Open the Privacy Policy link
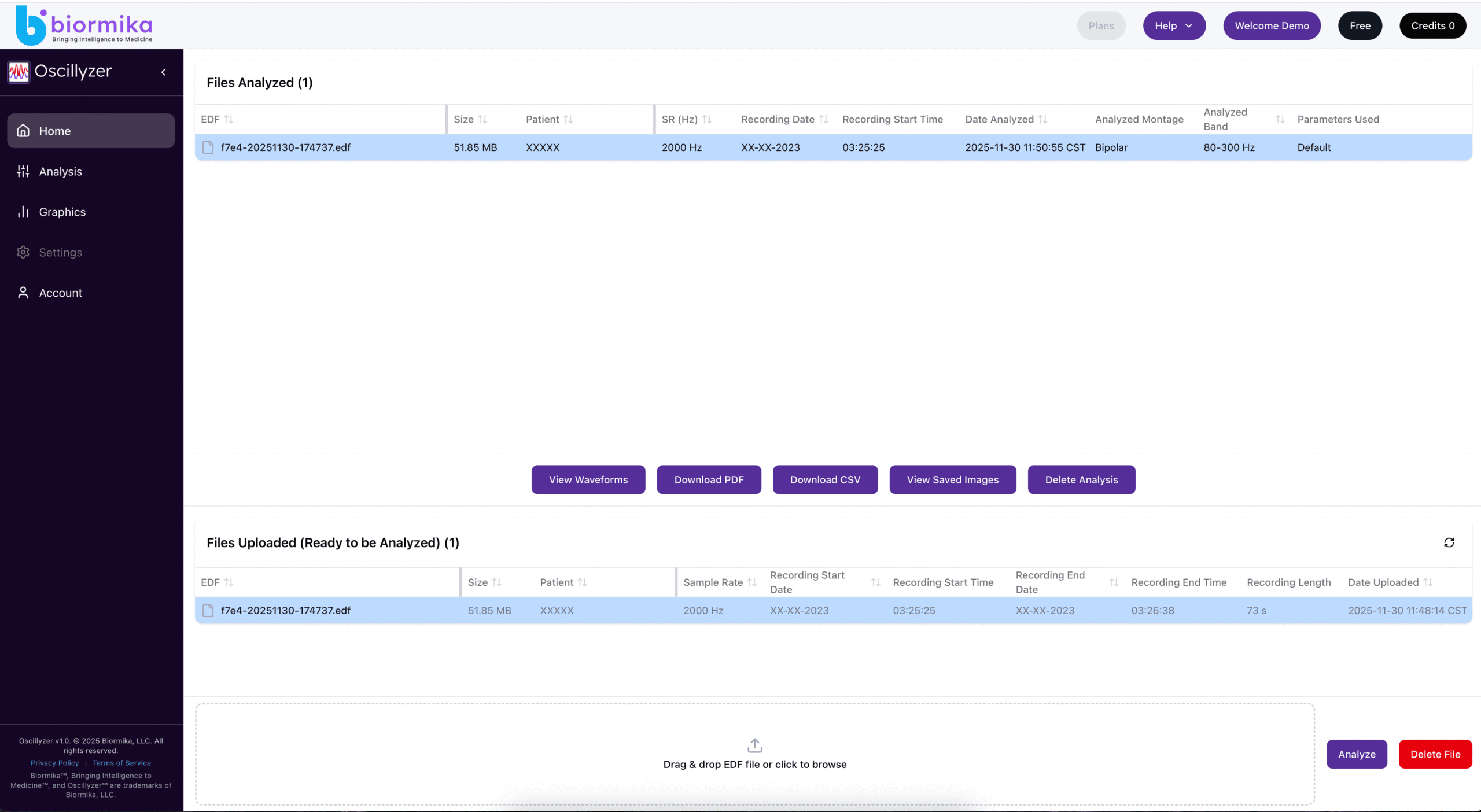 54,763
